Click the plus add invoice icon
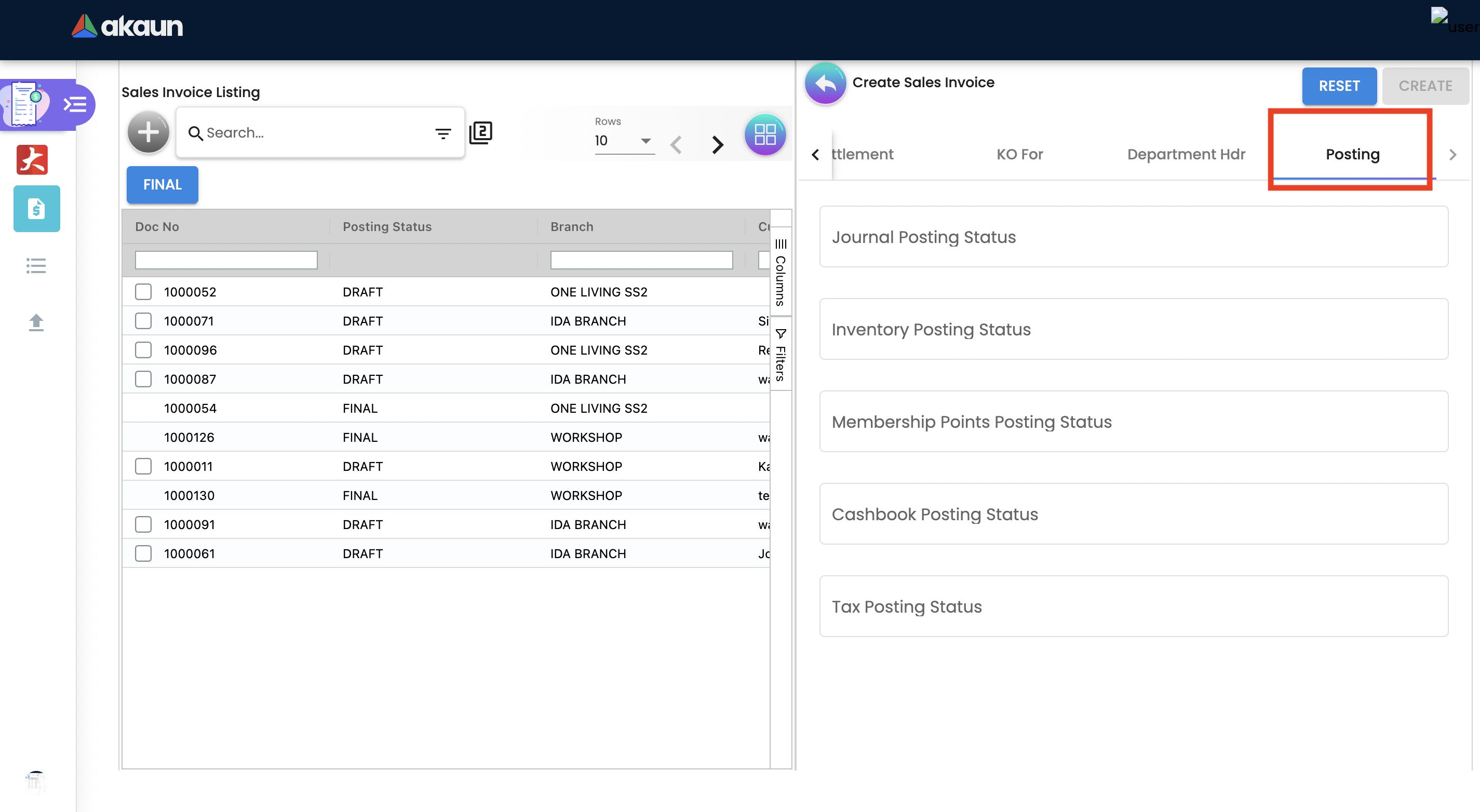The image size is (1480, 812). coord(148,133)
